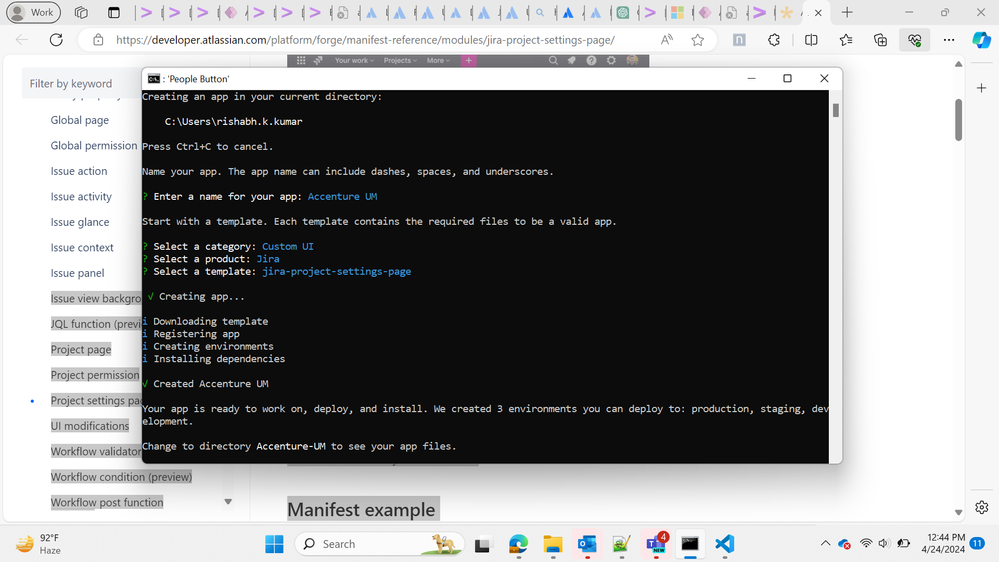Open Edge sidebar settings gear
Image resolution: width=999 pixels, height=562 pixels.
(981, 507)
